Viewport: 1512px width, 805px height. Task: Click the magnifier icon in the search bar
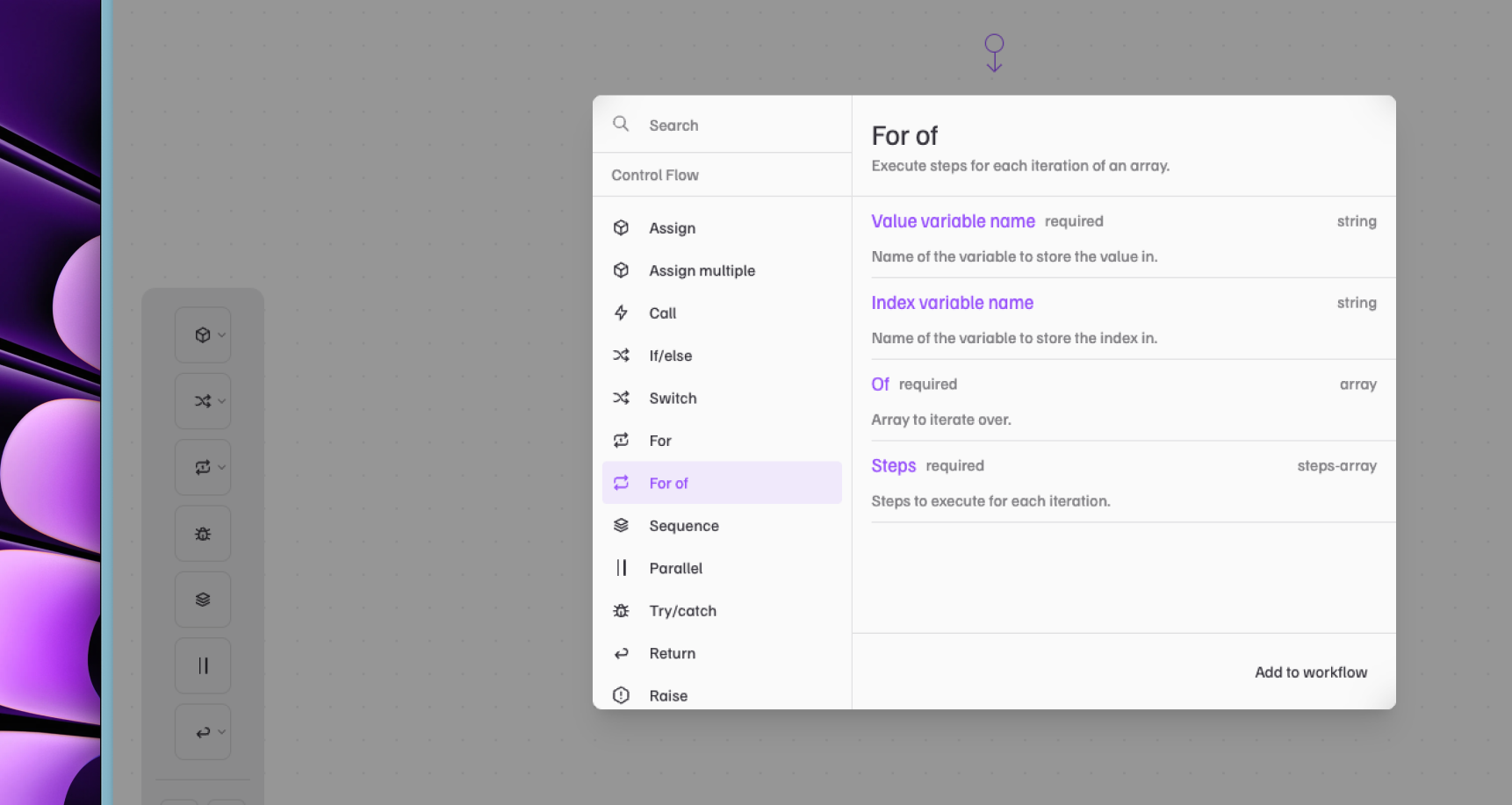[x=621, y=124]
